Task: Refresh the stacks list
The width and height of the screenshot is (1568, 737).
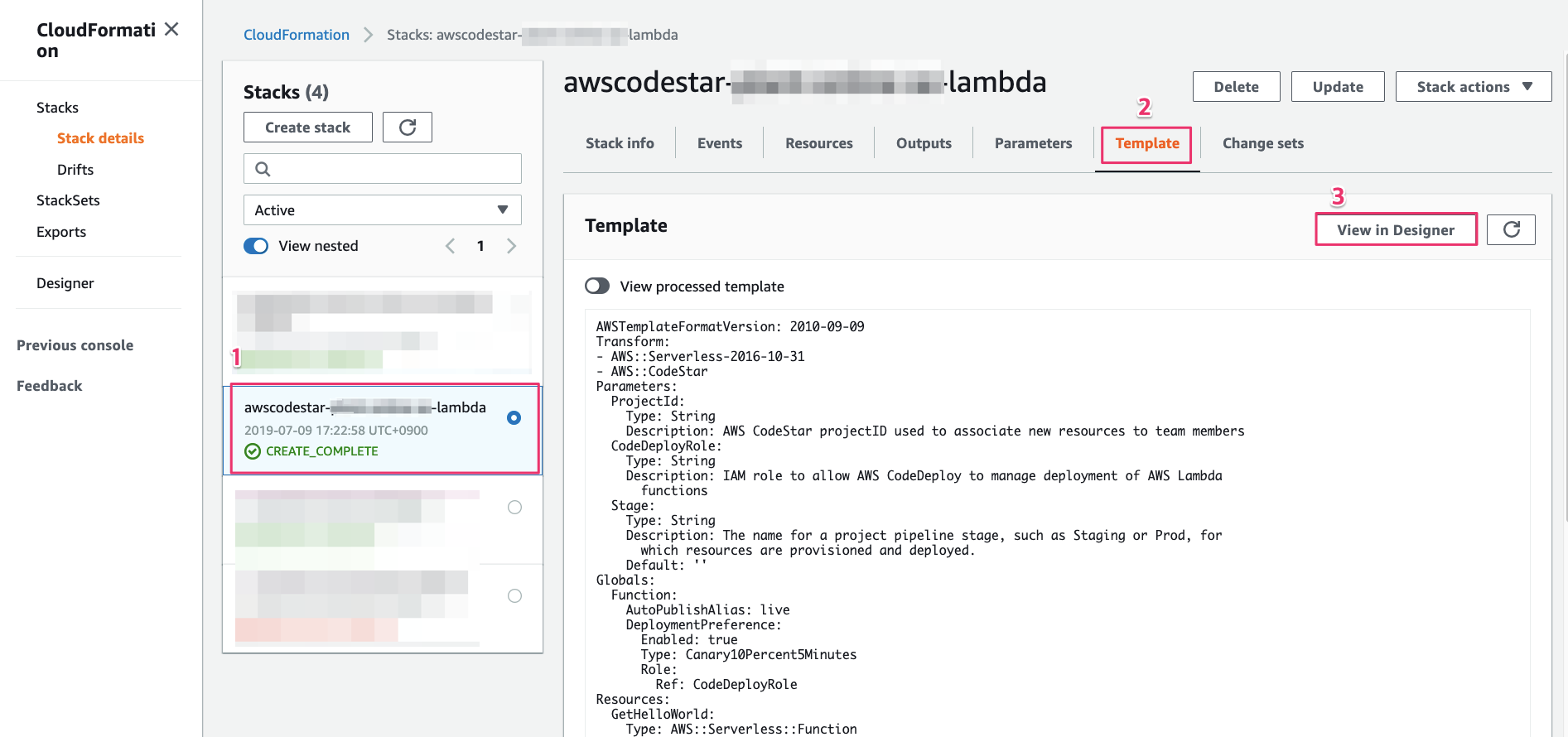Action: pos(408,128)
